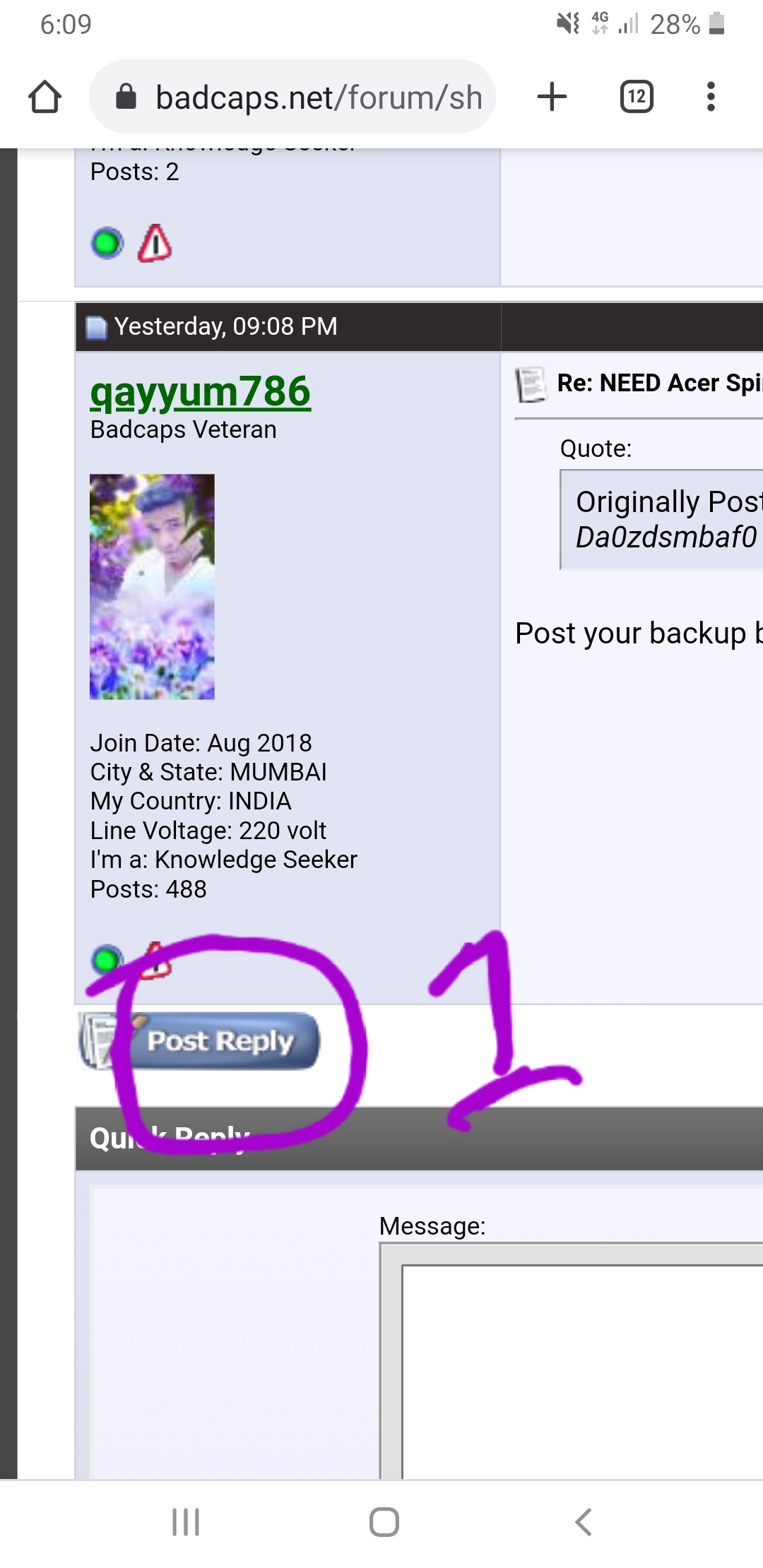Tap Android back navigation arrow
This screenshot has height=1568, width=763.
[583, 1522]
